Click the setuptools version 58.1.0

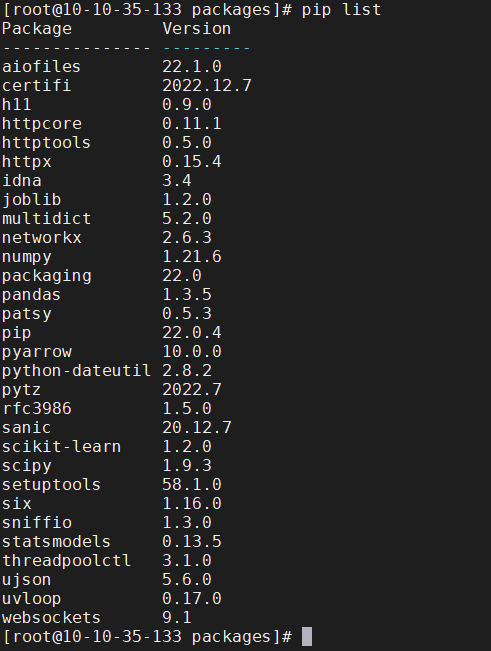click(192, 485)
